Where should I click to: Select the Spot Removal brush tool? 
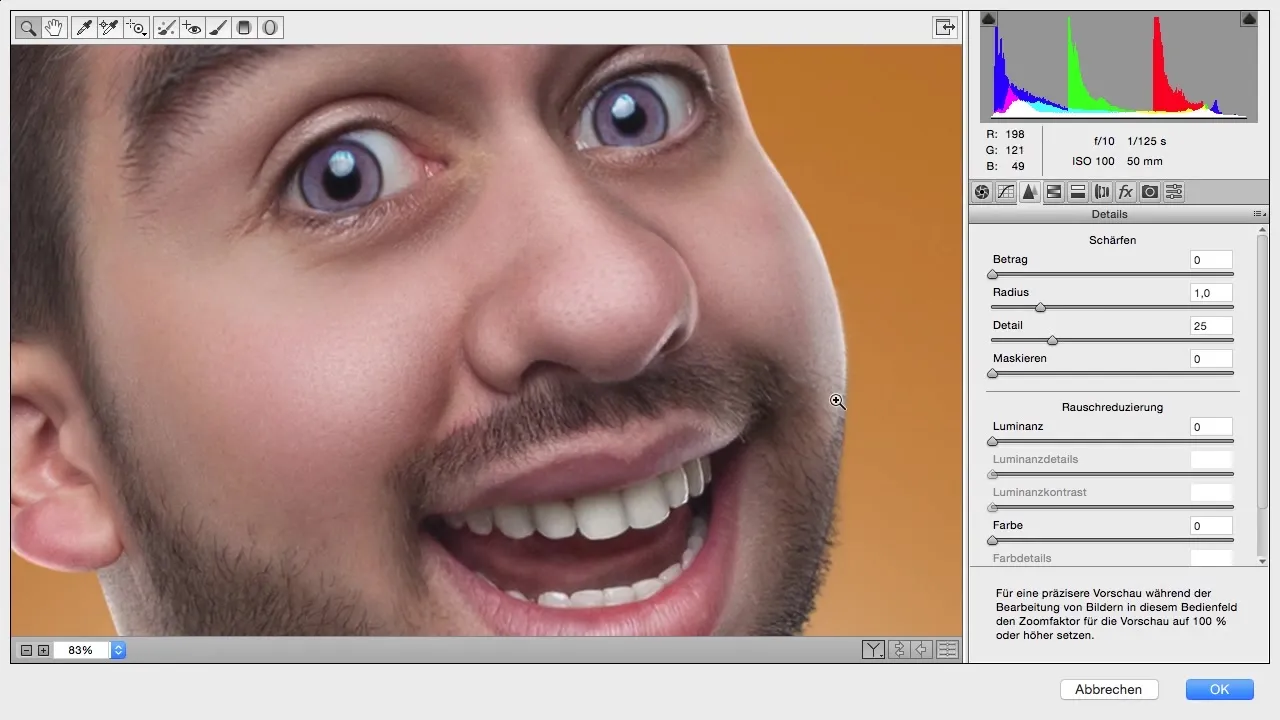(167, 28)
